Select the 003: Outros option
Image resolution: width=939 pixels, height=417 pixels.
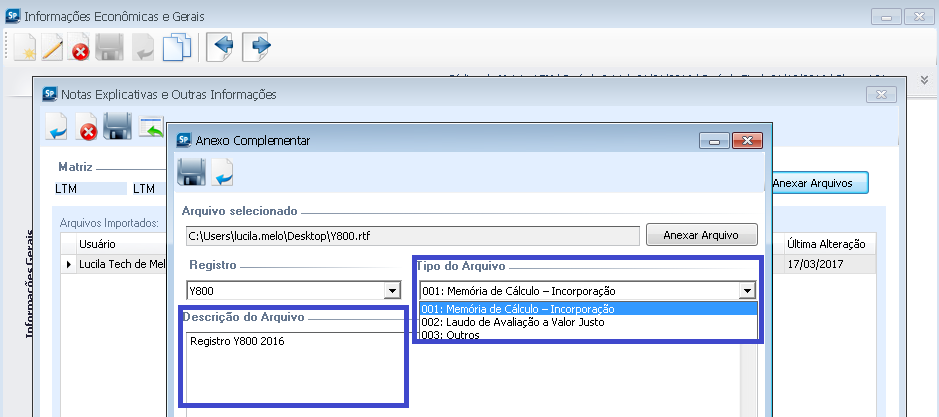click(x=589, y=335)
